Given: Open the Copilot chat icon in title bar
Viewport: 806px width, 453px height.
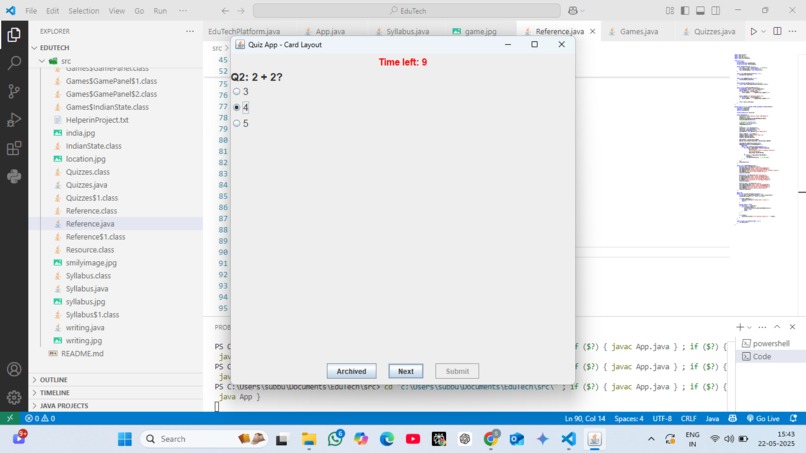Looking at the screenshot, I should [x=573, y=11].
